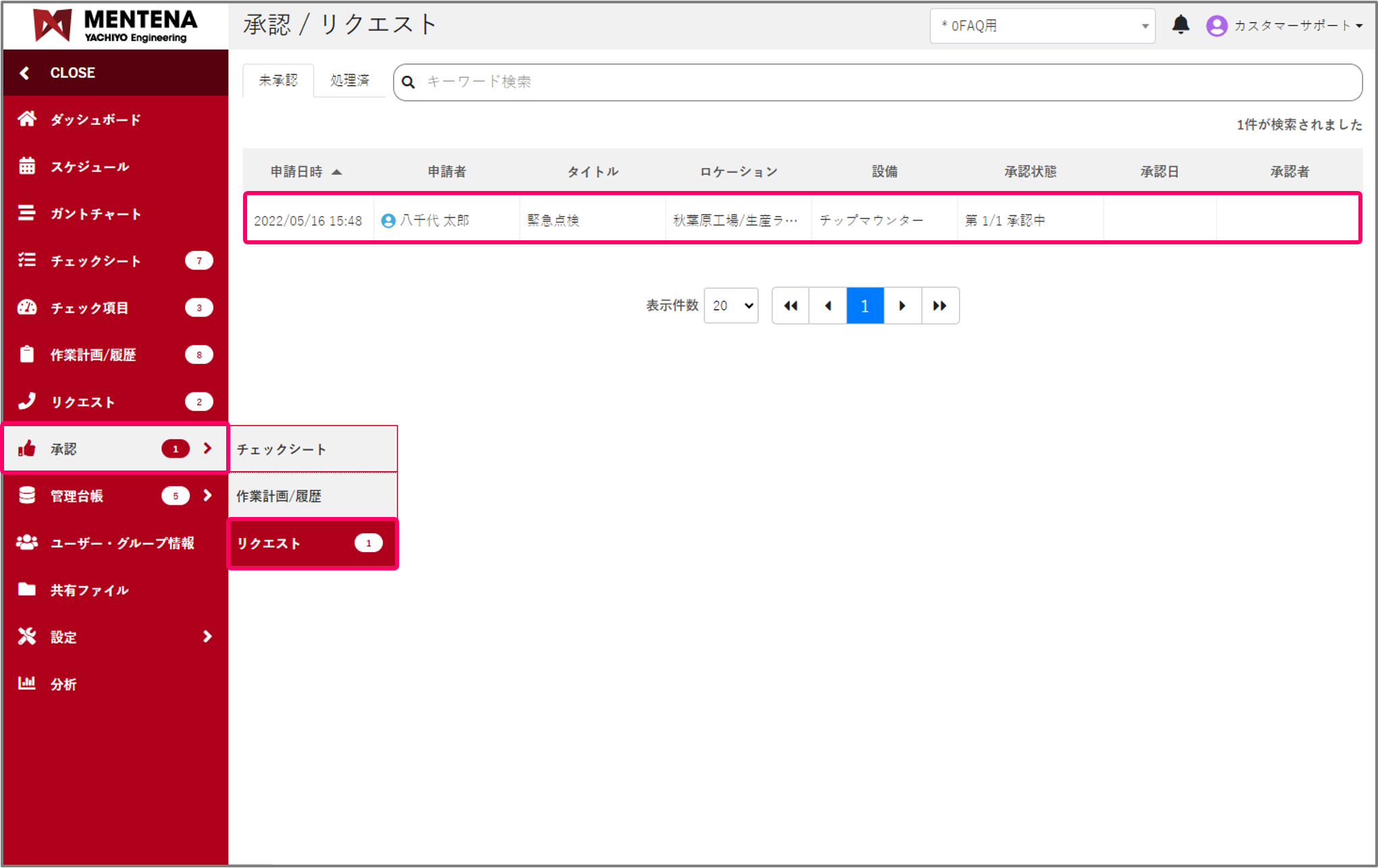Select the 未承認 tab
1378x868 pixels.
(x=278, y=80)
